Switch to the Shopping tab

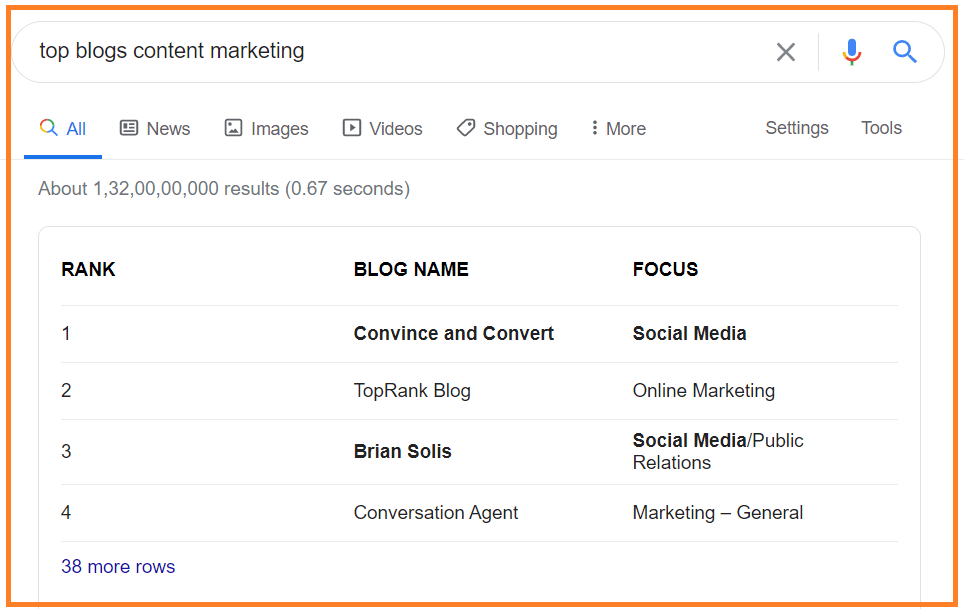click(x=507, y=128)
